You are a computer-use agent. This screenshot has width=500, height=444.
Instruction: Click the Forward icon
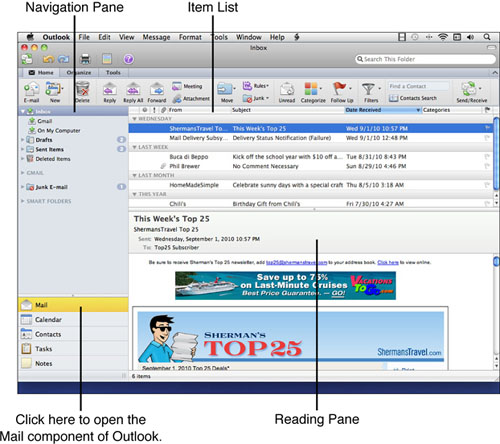click(157, 89)
